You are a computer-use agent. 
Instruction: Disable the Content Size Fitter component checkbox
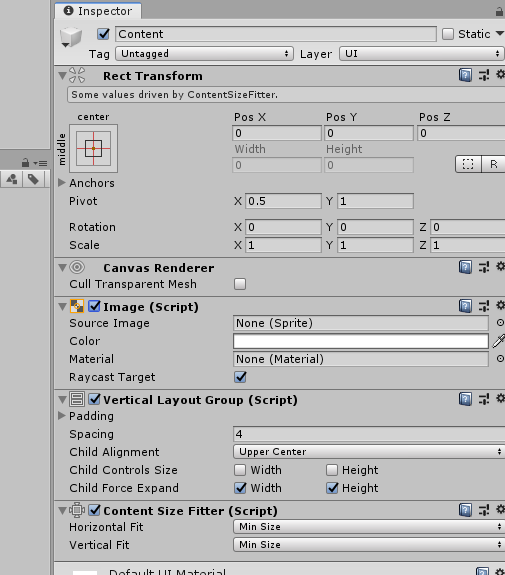[94, 510]
